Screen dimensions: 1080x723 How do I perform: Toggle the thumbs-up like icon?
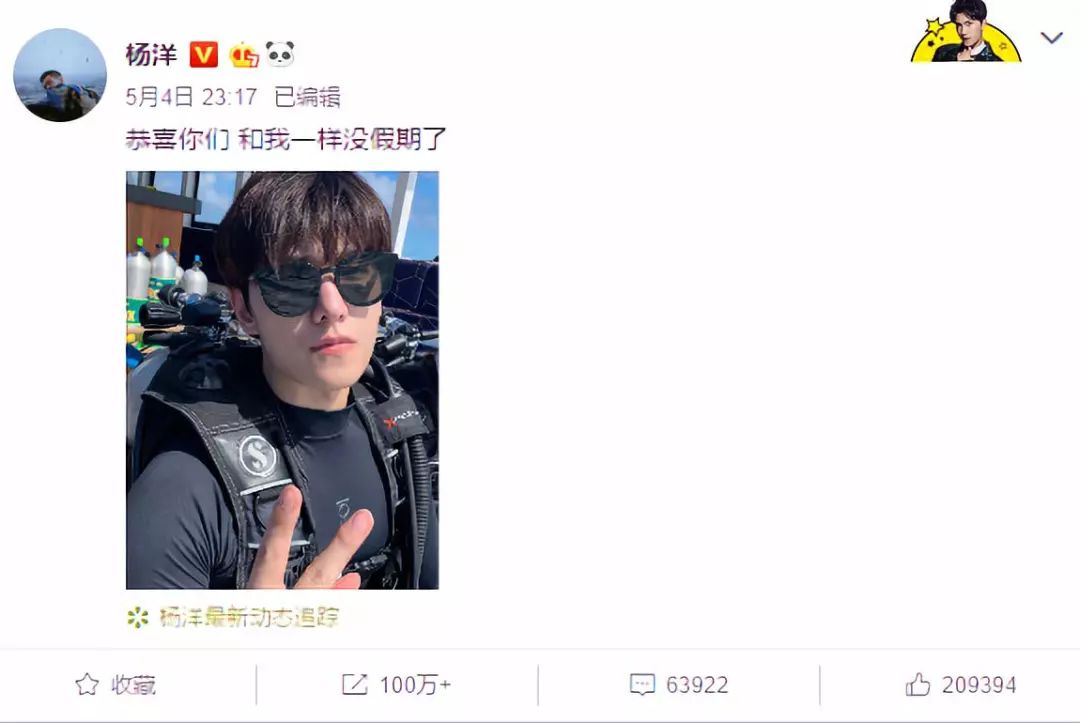[917, 684]
